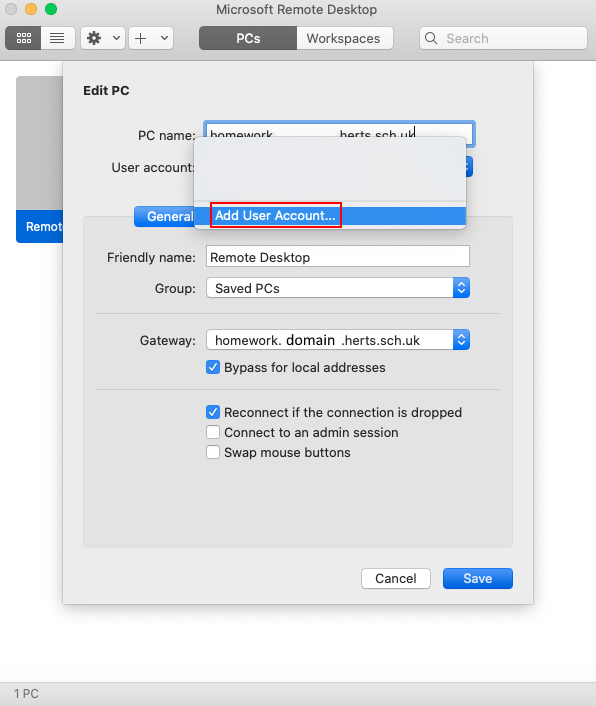The image size is (596, 706).
Task: Check Swap mouse buttons option
Action: [x=213, y=452]
